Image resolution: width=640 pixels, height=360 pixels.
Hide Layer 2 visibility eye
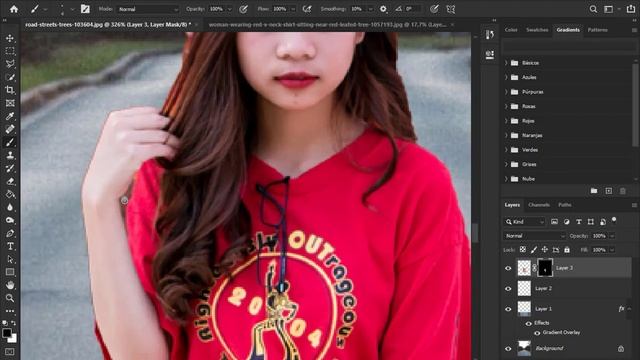[x=508, y=289]
